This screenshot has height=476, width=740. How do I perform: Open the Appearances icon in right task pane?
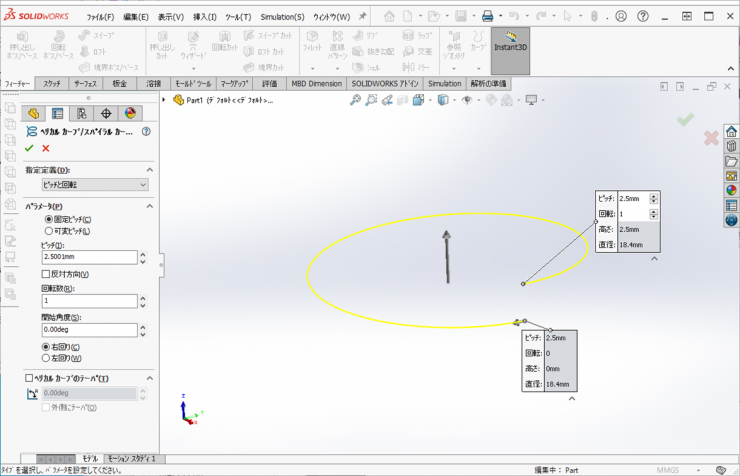731,190
